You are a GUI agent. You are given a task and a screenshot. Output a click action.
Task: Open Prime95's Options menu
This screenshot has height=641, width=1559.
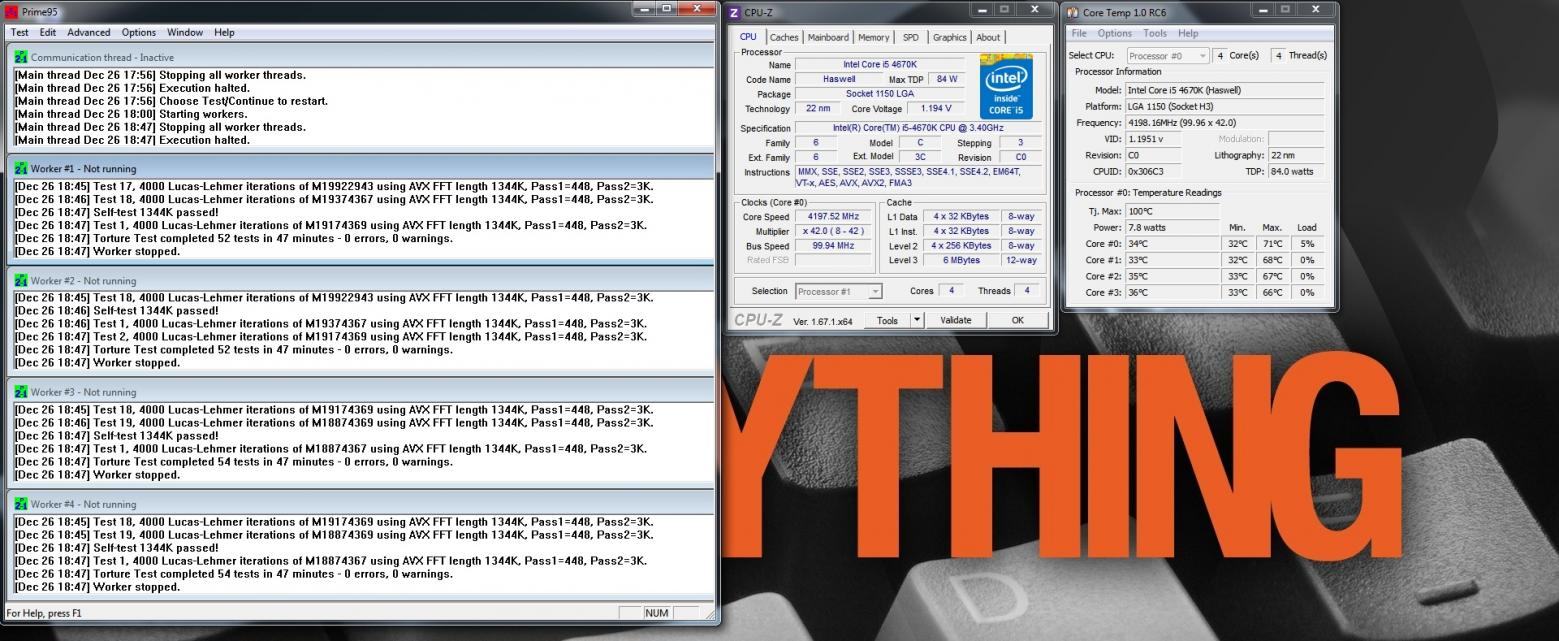point(139,32)
